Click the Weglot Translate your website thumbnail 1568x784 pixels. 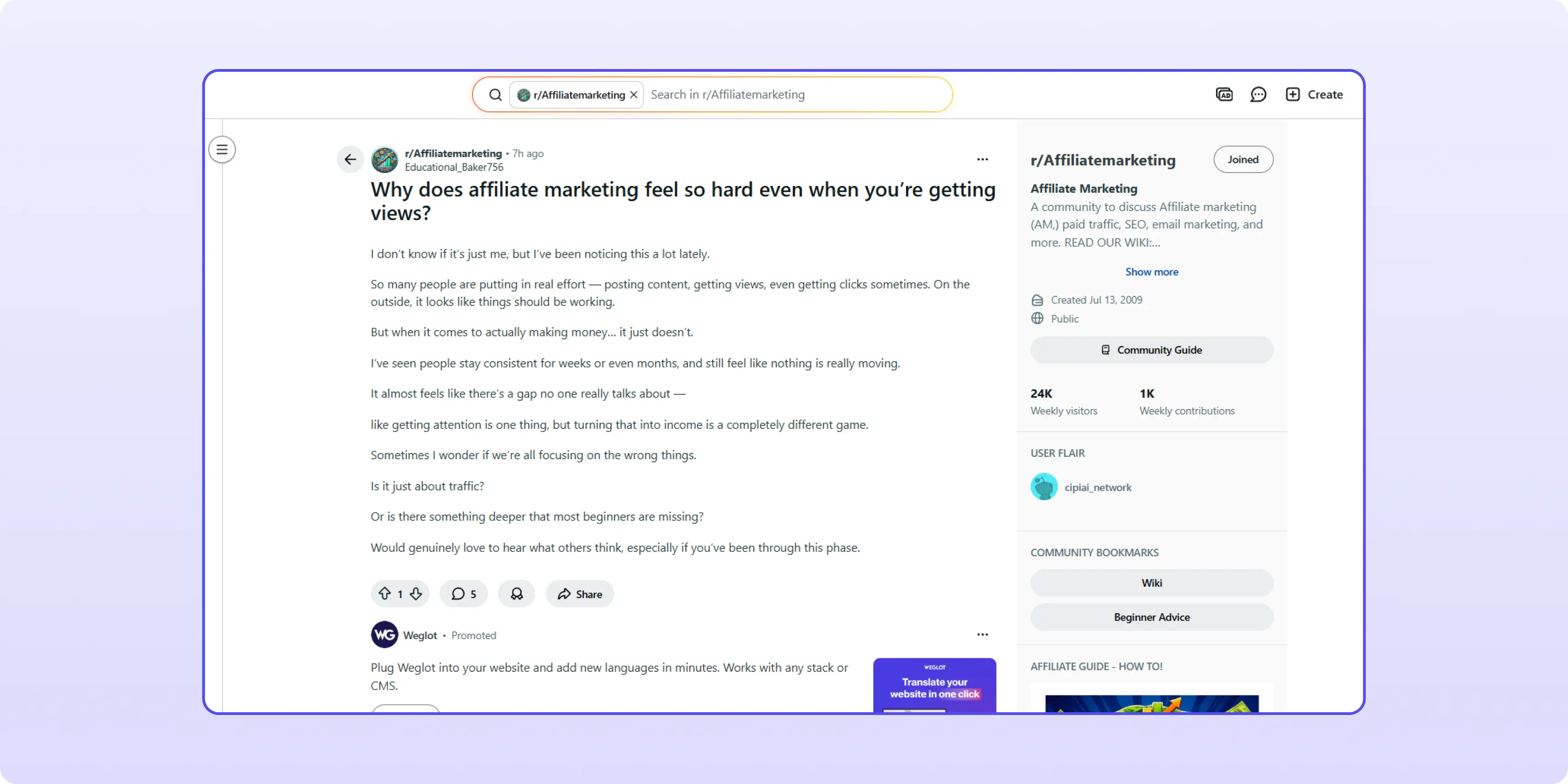(934, 686)
